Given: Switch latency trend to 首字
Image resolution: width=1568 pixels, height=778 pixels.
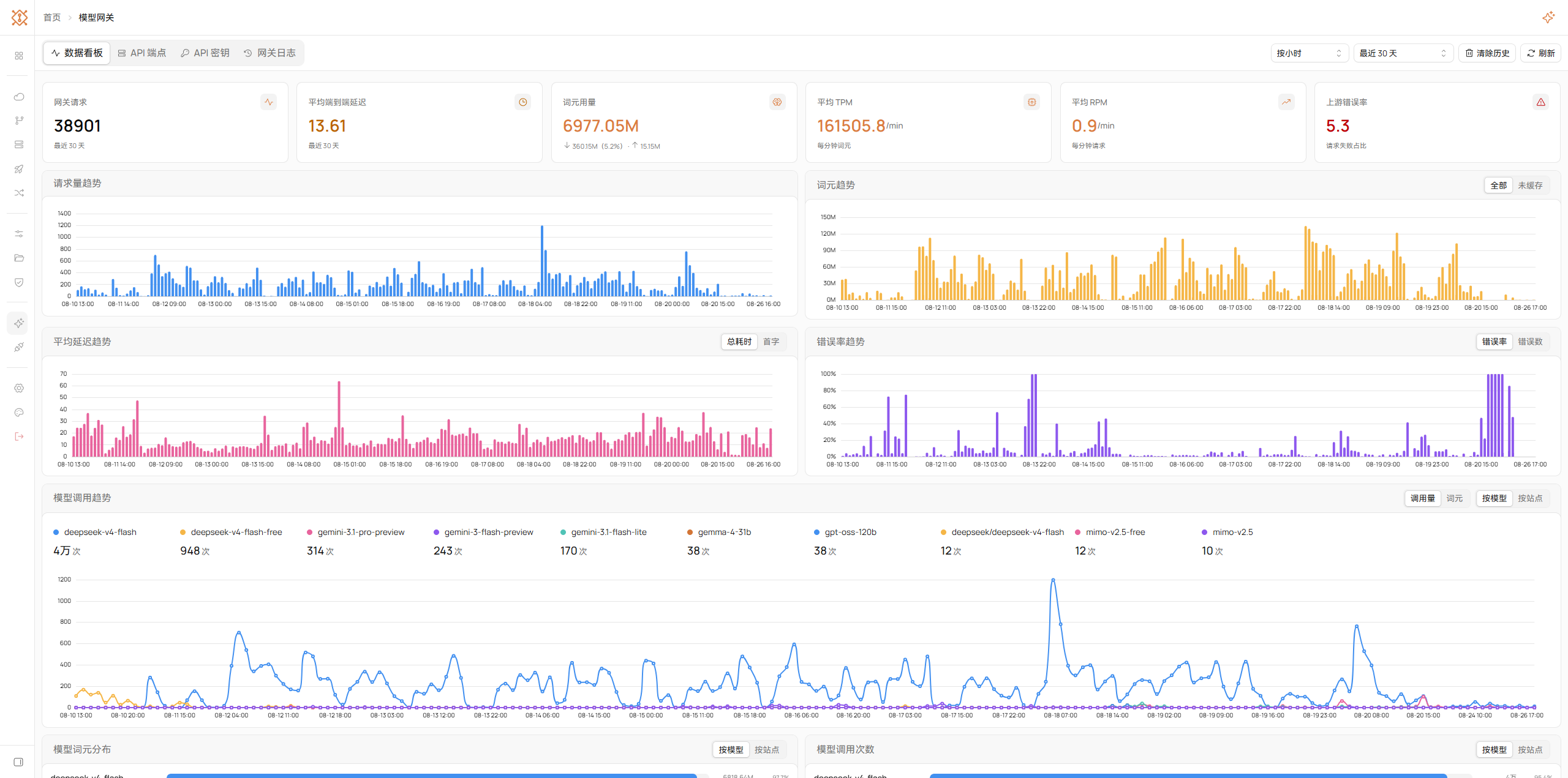Looking at the screenshot, I should tap(771, 342).
